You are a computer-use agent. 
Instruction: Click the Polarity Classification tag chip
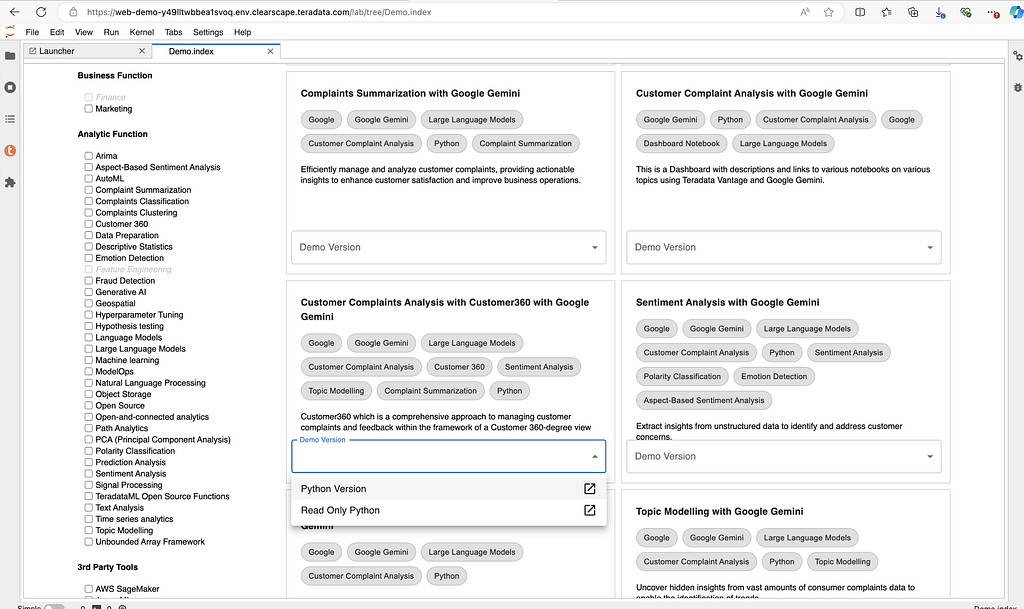(682, 377)
